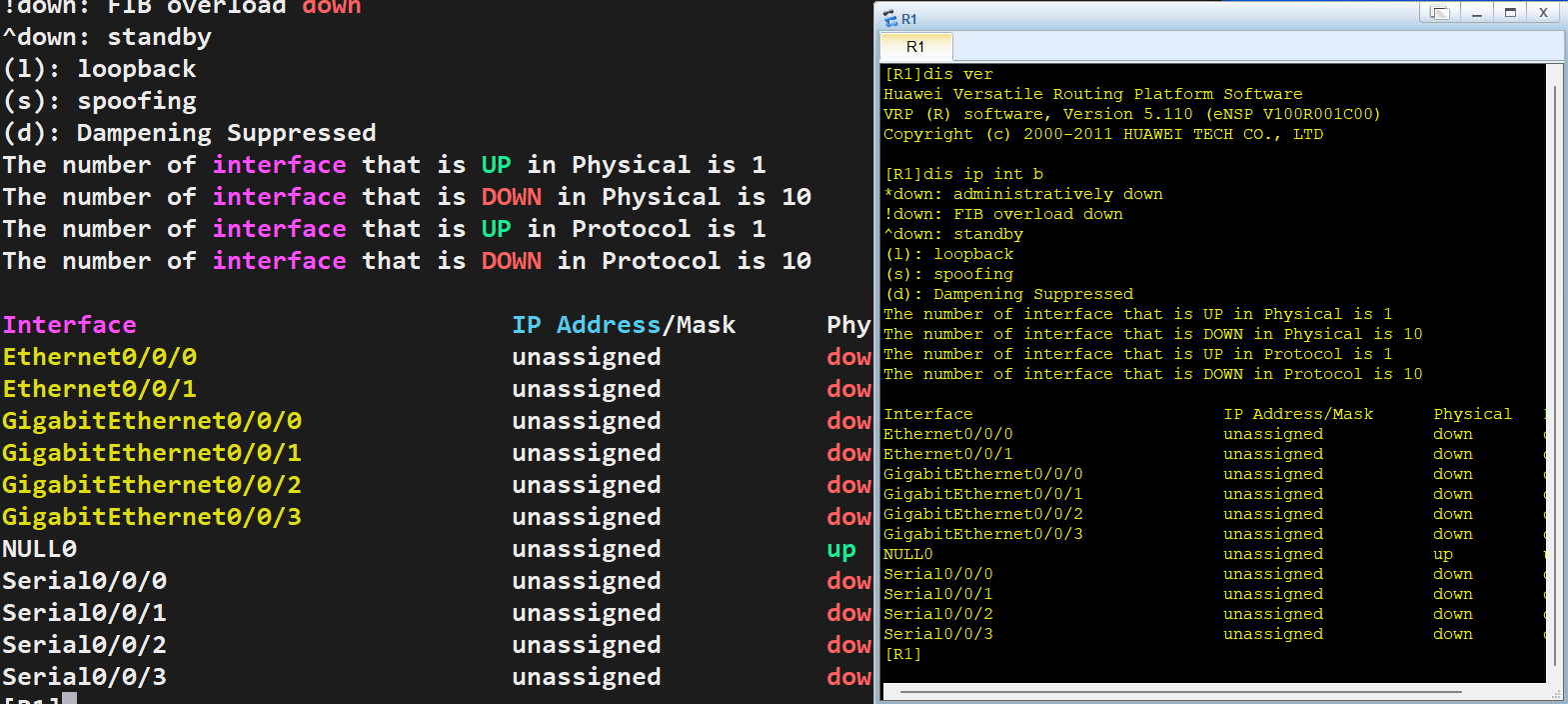1568x704 pixels.
Task: Click the 'Interface' header in left terminal
Action: (x=70, y=325)
